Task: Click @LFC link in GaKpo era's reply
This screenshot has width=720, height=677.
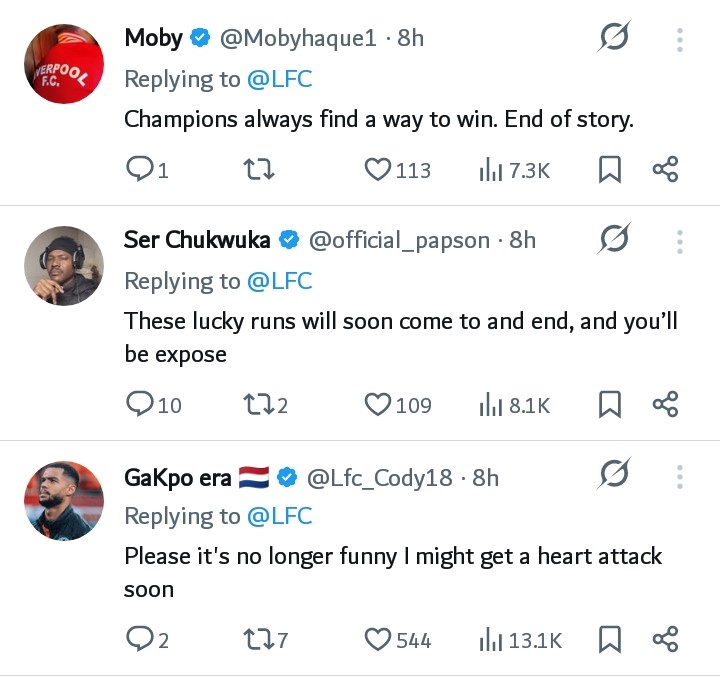Action: click(x=279, y=516)
